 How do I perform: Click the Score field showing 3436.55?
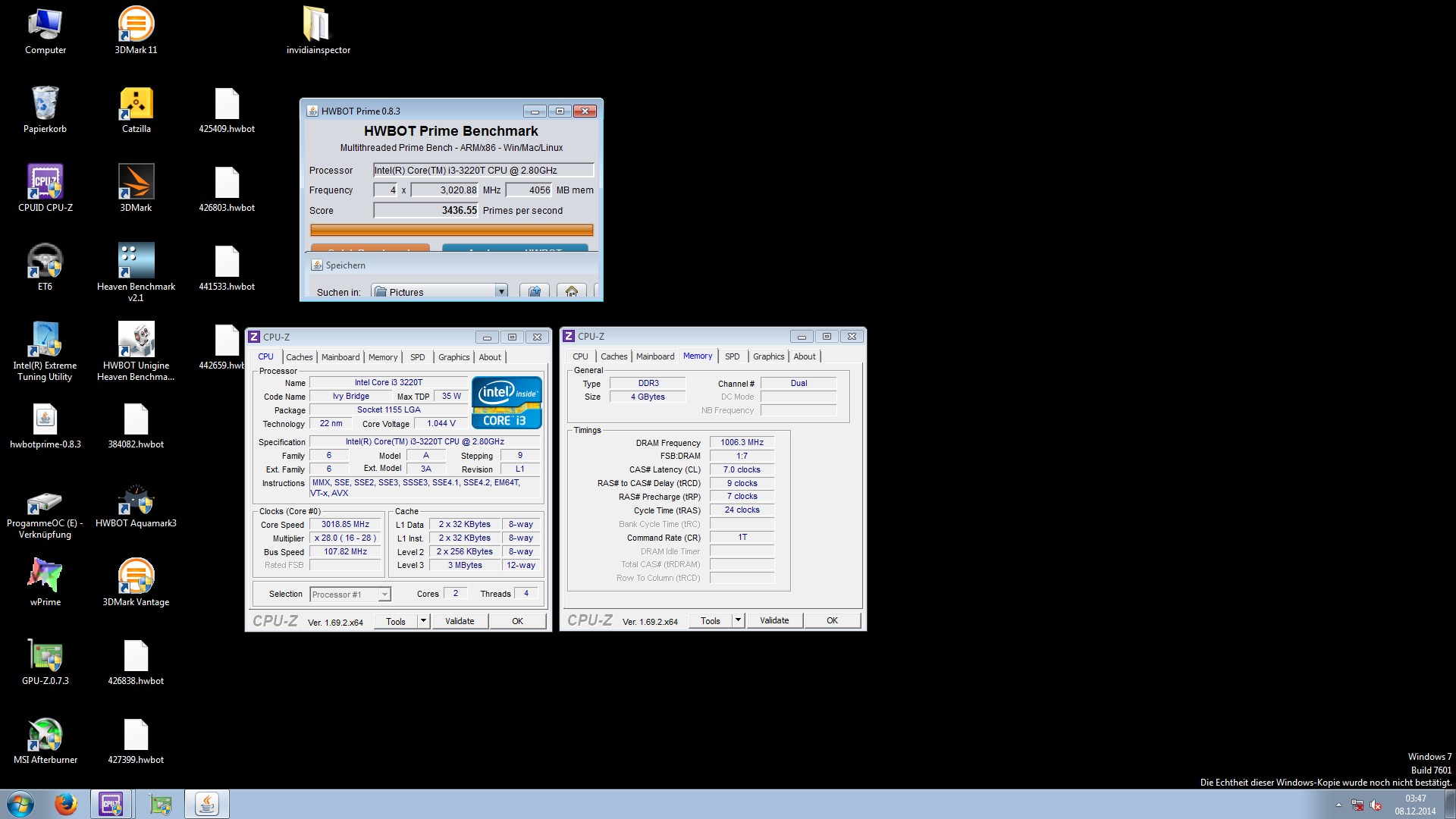point(426,210)
